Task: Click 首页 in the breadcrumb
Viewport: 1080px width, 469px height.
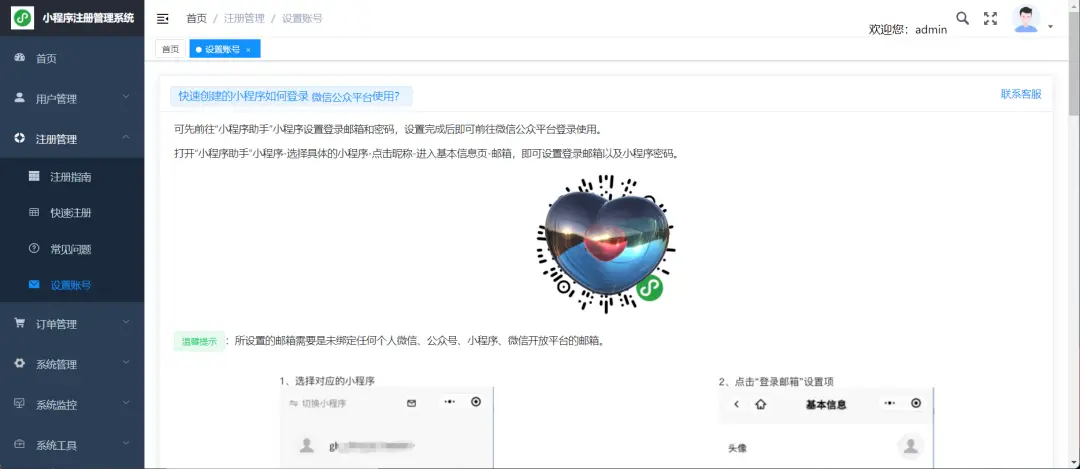Action: point(196,19)
